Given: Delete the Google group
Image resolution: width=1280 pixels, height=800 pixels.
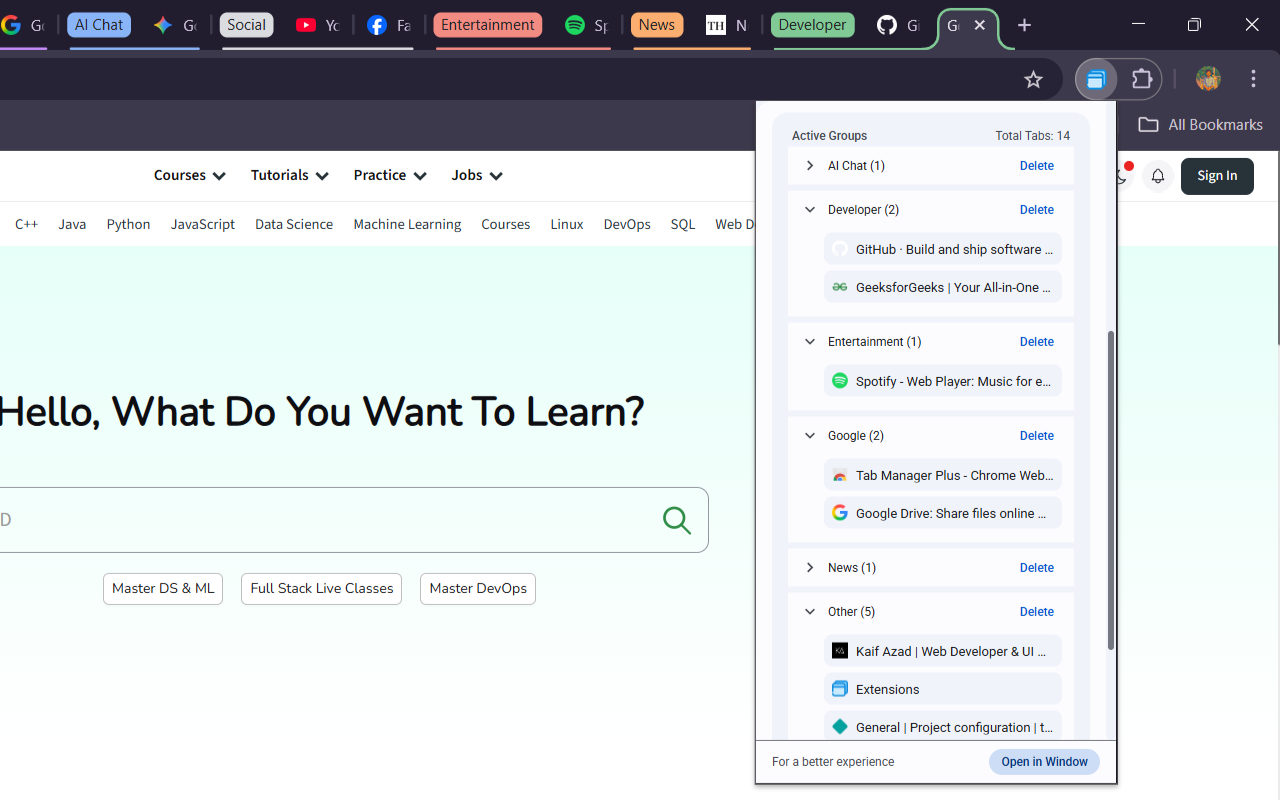Looking at the screenshot, I should (1037, 436).
